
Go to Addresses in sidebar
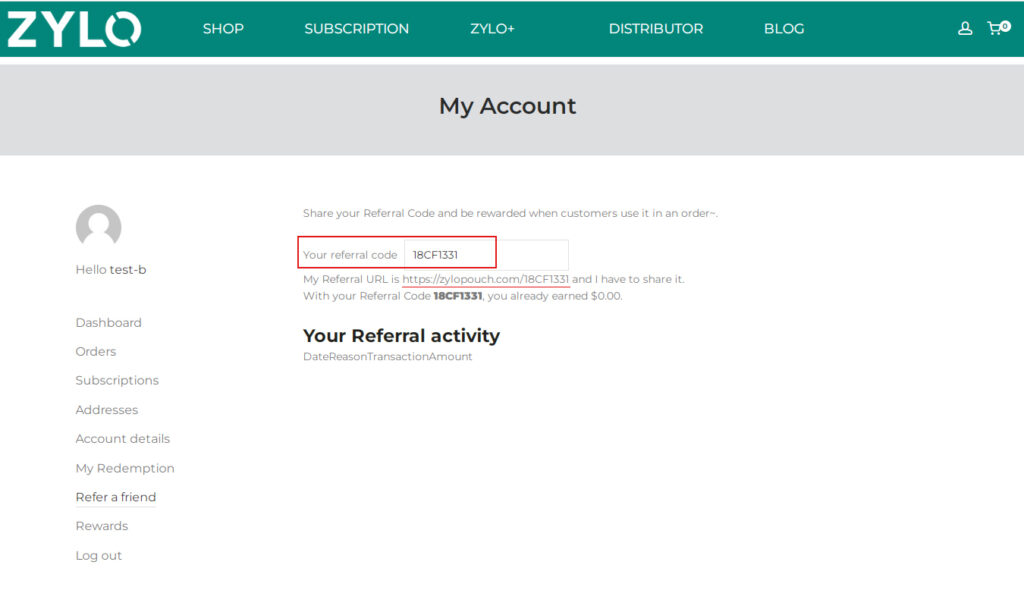(107, 410)
